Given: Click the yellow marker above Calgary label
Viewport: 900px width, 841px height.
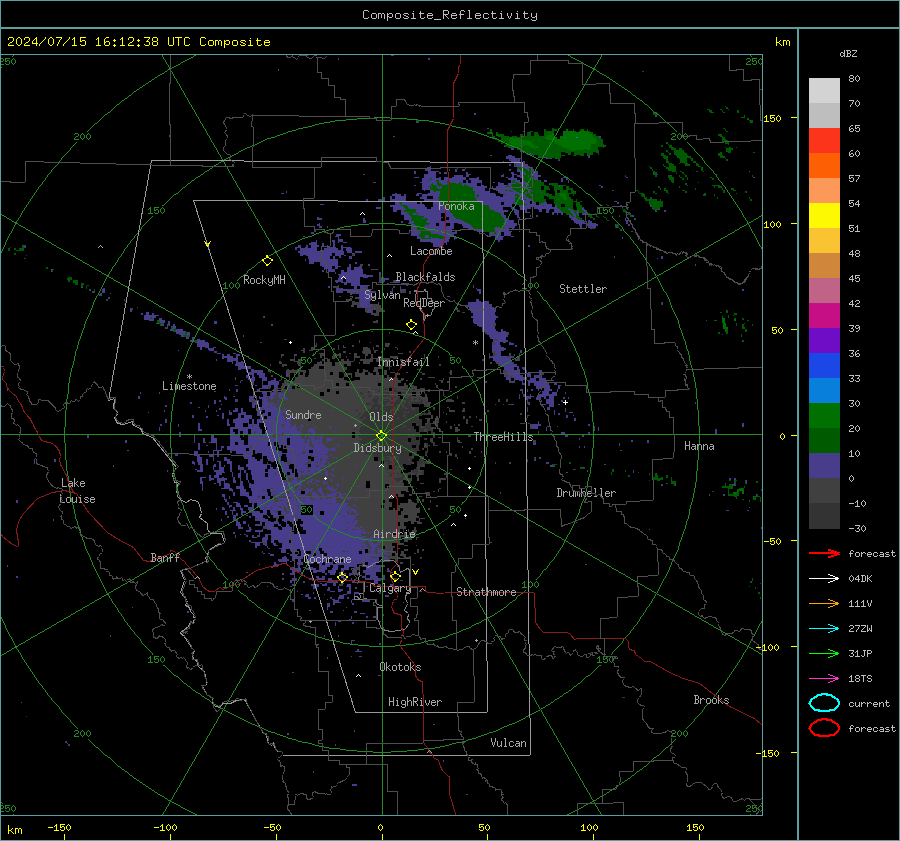Looking at the screenshot, I should (395, 576).
